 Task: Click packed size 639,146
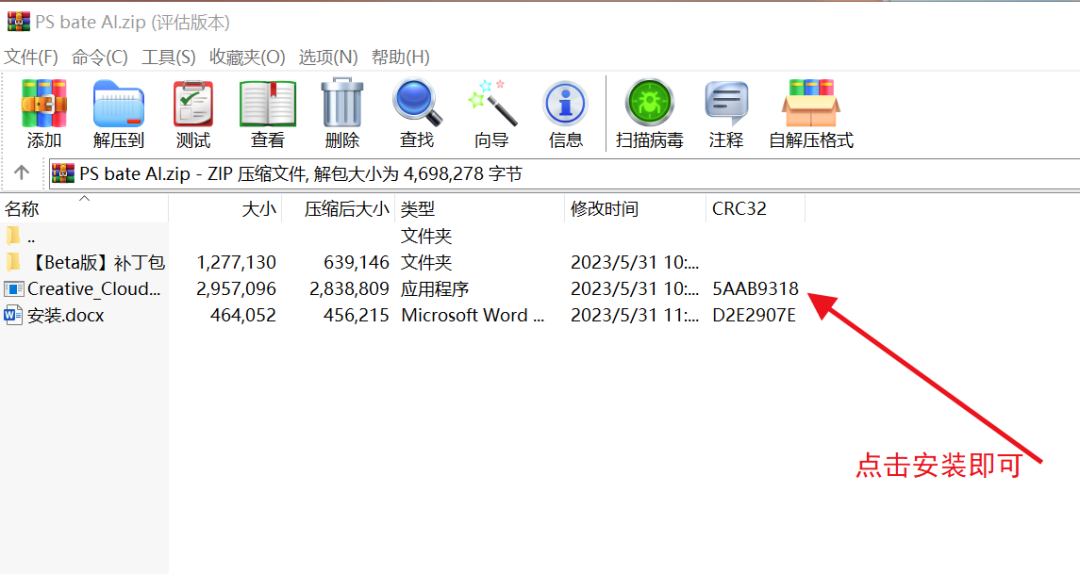(x=356, y=263)
